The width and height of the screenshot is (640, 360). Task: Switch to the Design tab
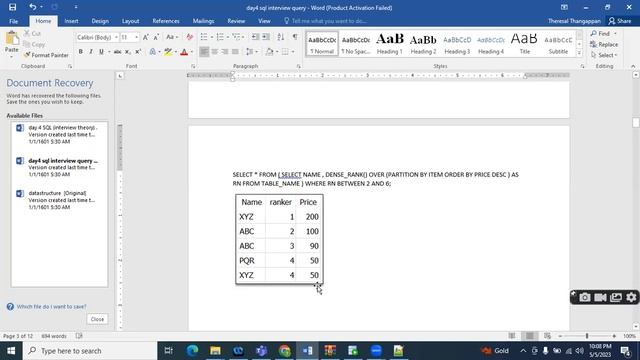click(100, 21)
